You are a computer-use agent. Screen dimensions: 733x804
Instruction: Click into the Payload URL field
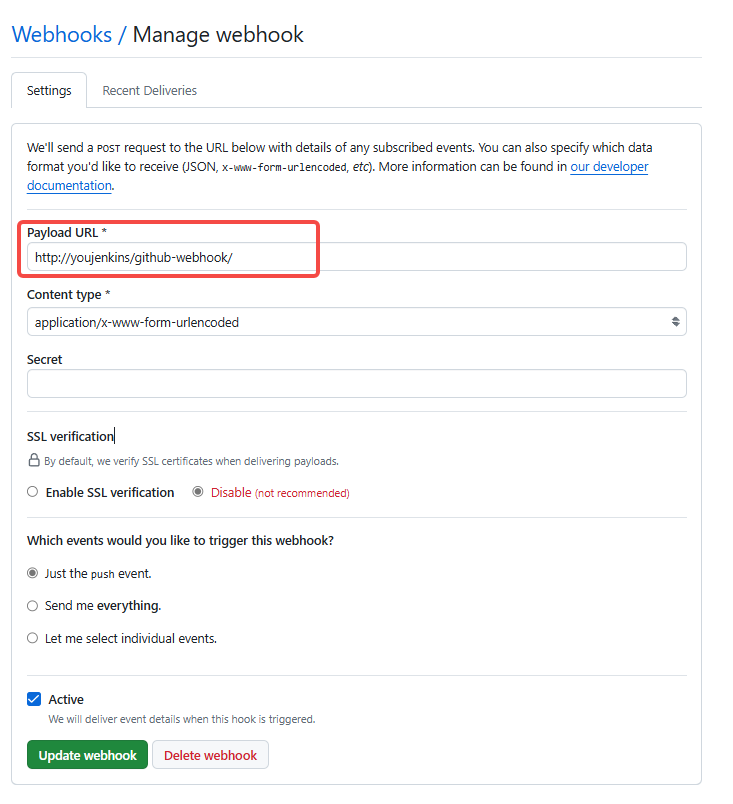[x=356, y=257]
